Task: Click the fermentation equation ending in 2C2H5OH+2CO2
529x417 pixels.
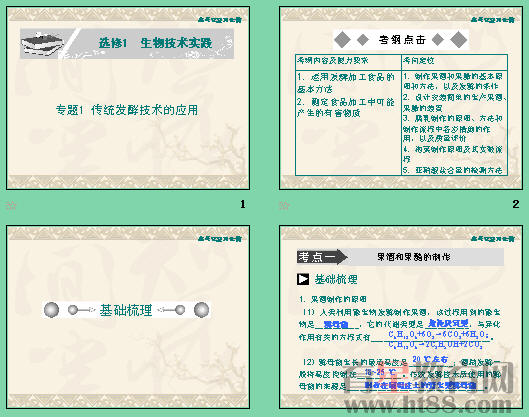Action: [436, 344]
